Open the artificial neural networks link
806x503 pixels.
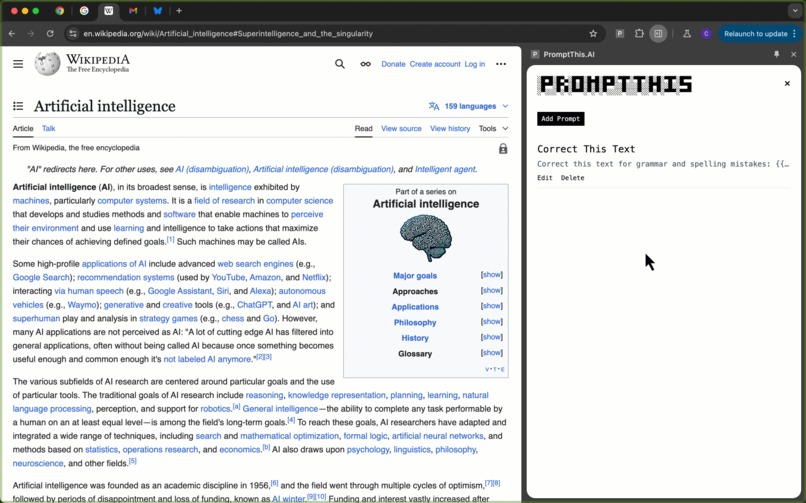tap(437, 436)
